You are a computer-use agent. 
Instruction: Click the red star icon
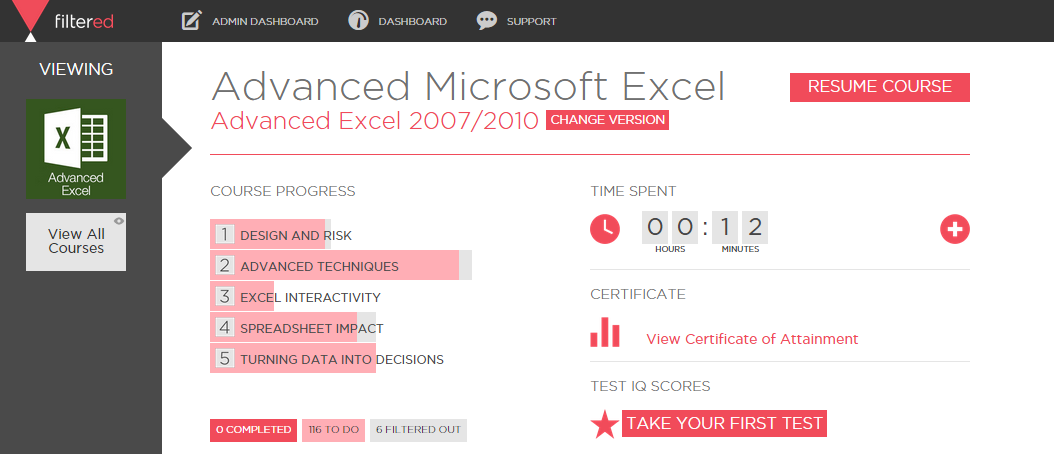(x=604, y=425)
